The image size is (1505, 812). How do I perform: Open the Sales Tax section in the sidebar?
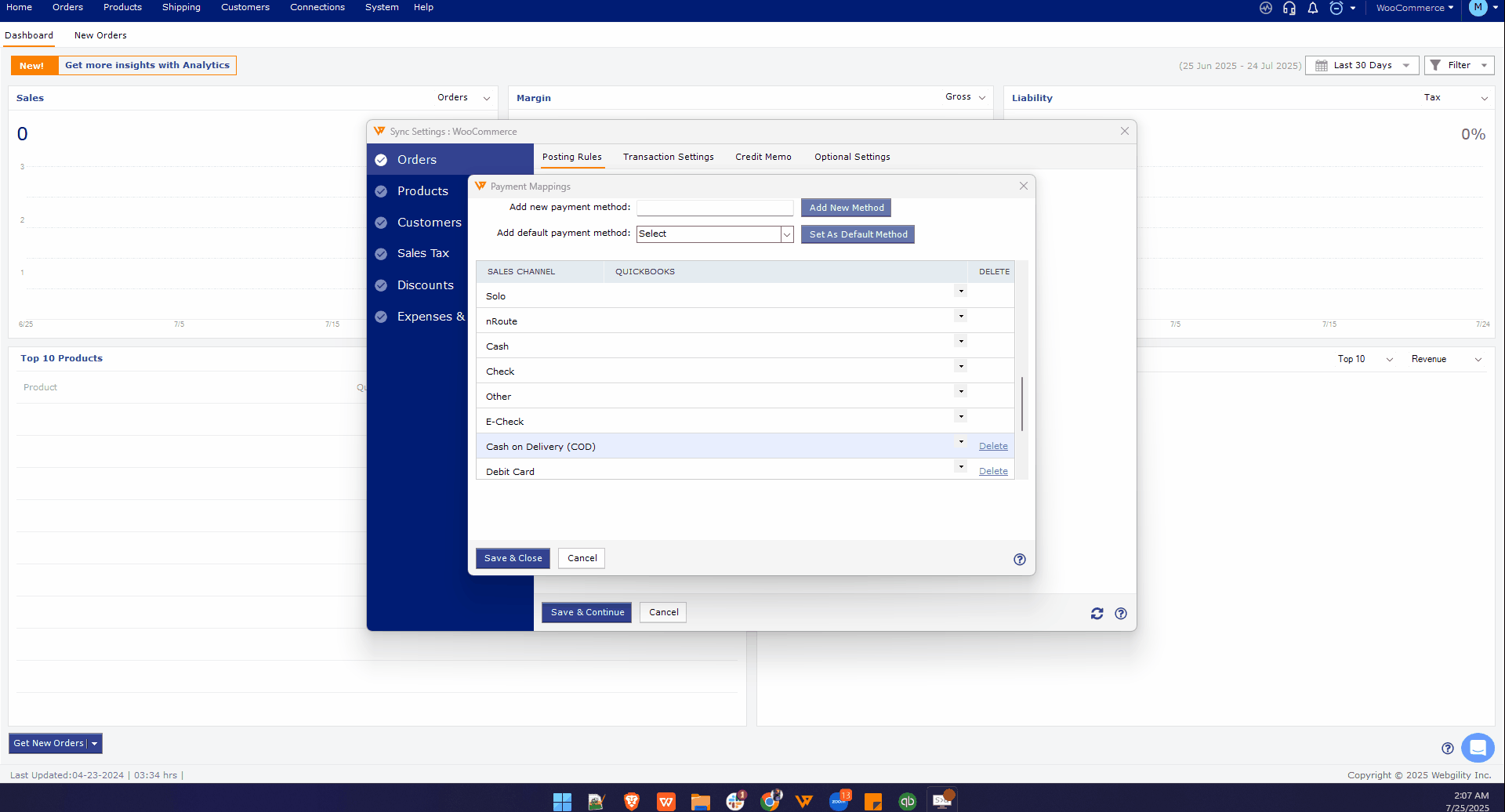pyautogui.click(x=423, y=253)
